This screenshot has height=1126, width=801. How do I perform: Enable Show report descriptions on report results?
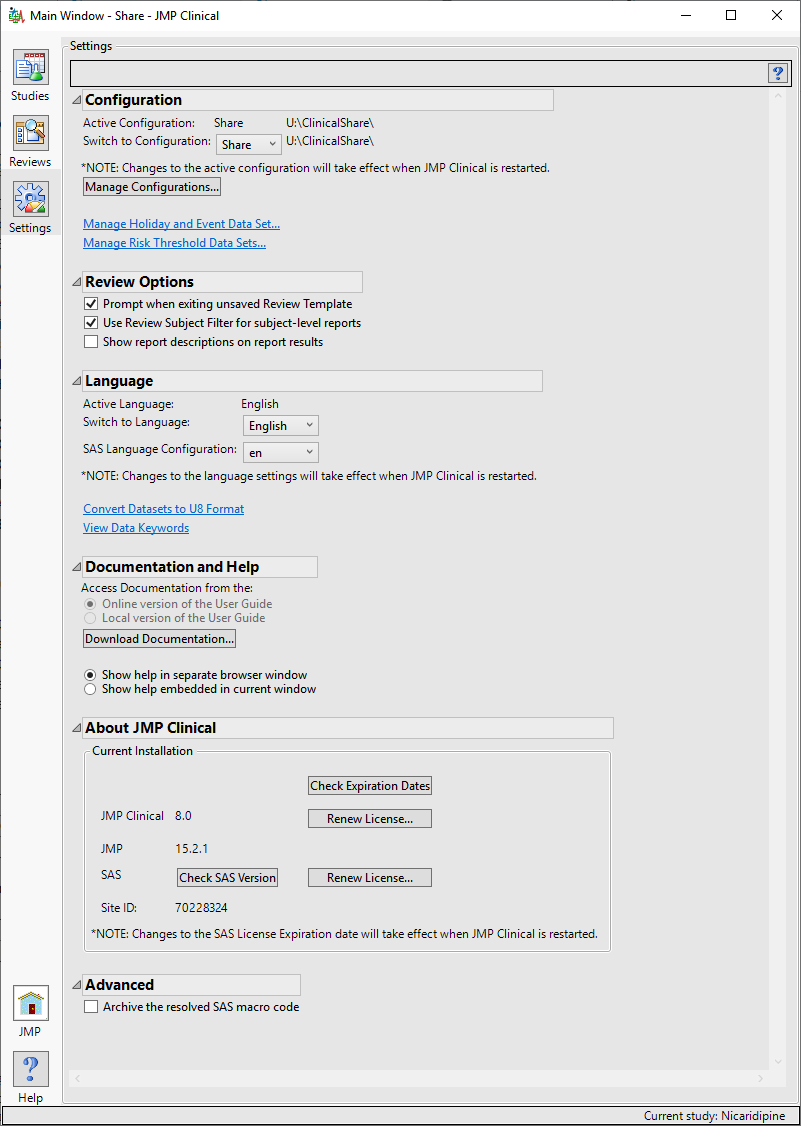point(91,342)
